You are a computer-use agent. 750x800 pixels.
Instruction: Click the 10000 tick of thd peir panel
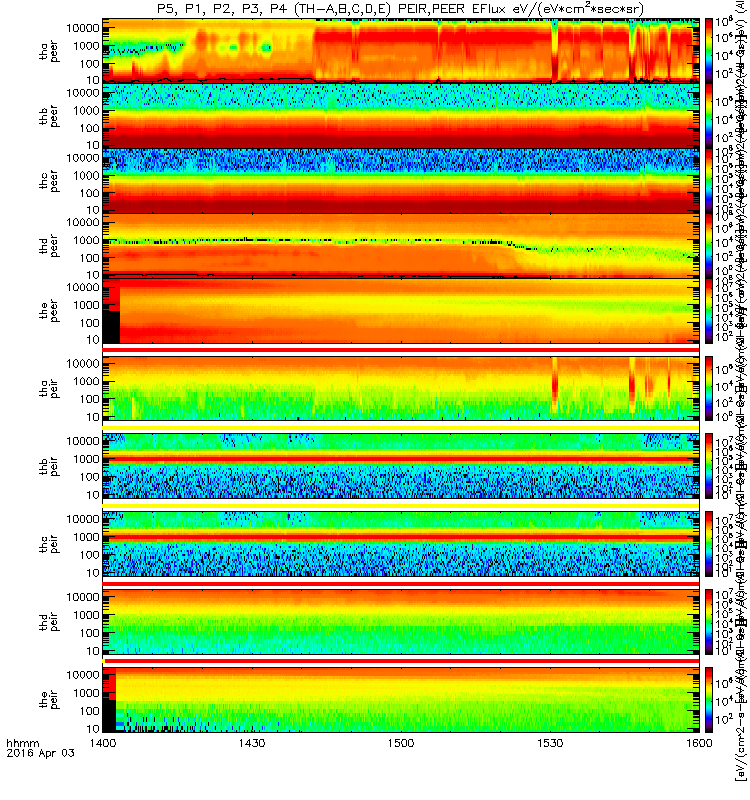coord(82,597)
